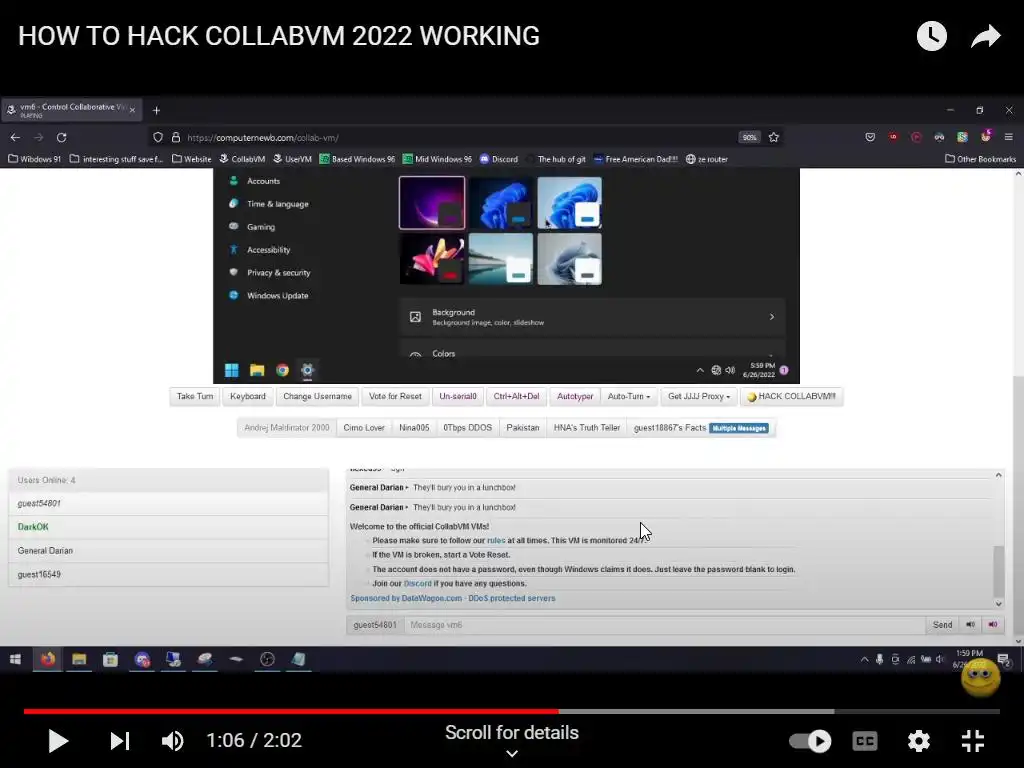Select HNA's Truth Teller tab
Viewport: 1024px width, 768px height.
(x=586, y=428)
